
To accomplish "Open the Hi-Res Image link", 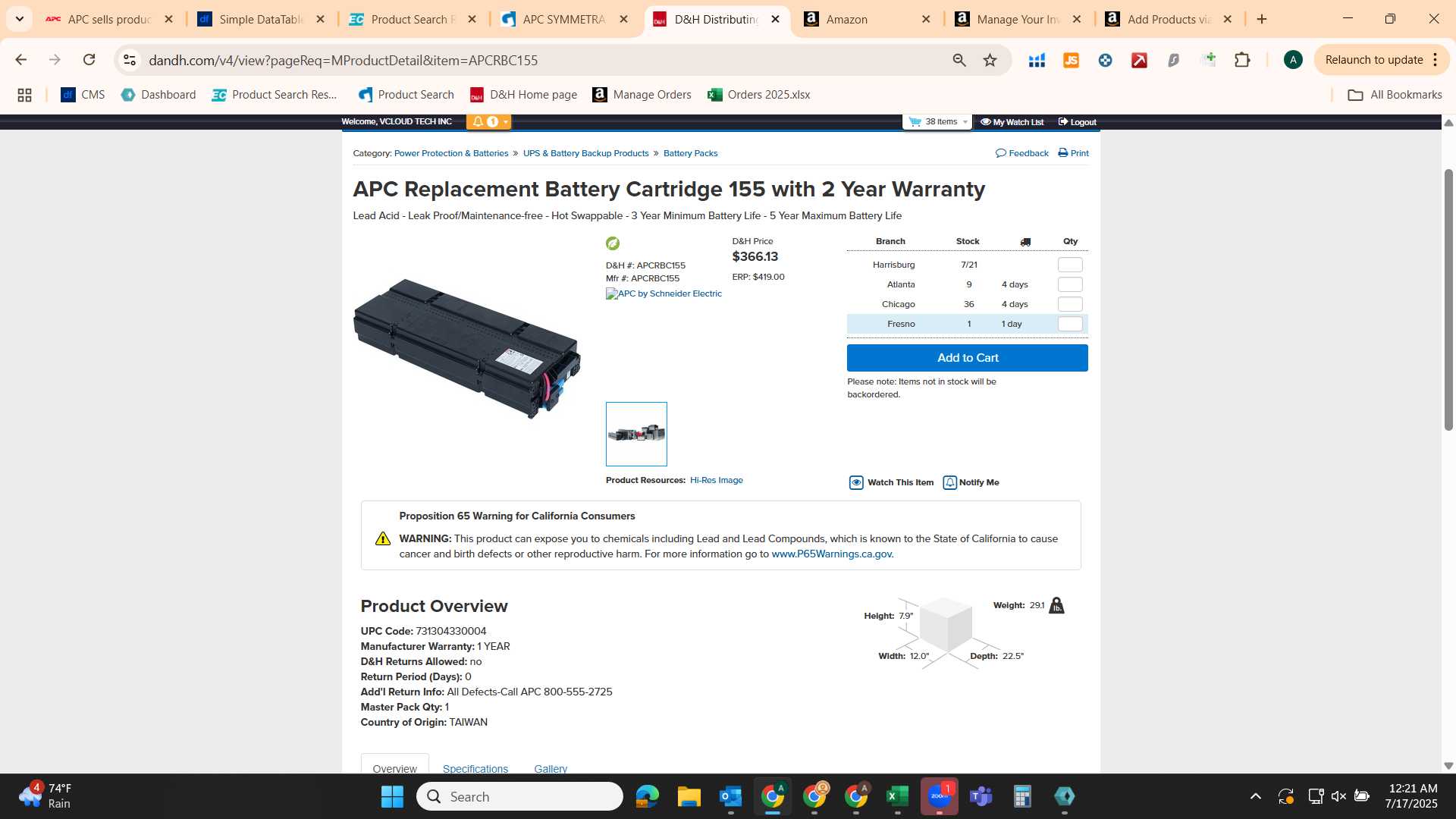I will (x=717, y=480).
